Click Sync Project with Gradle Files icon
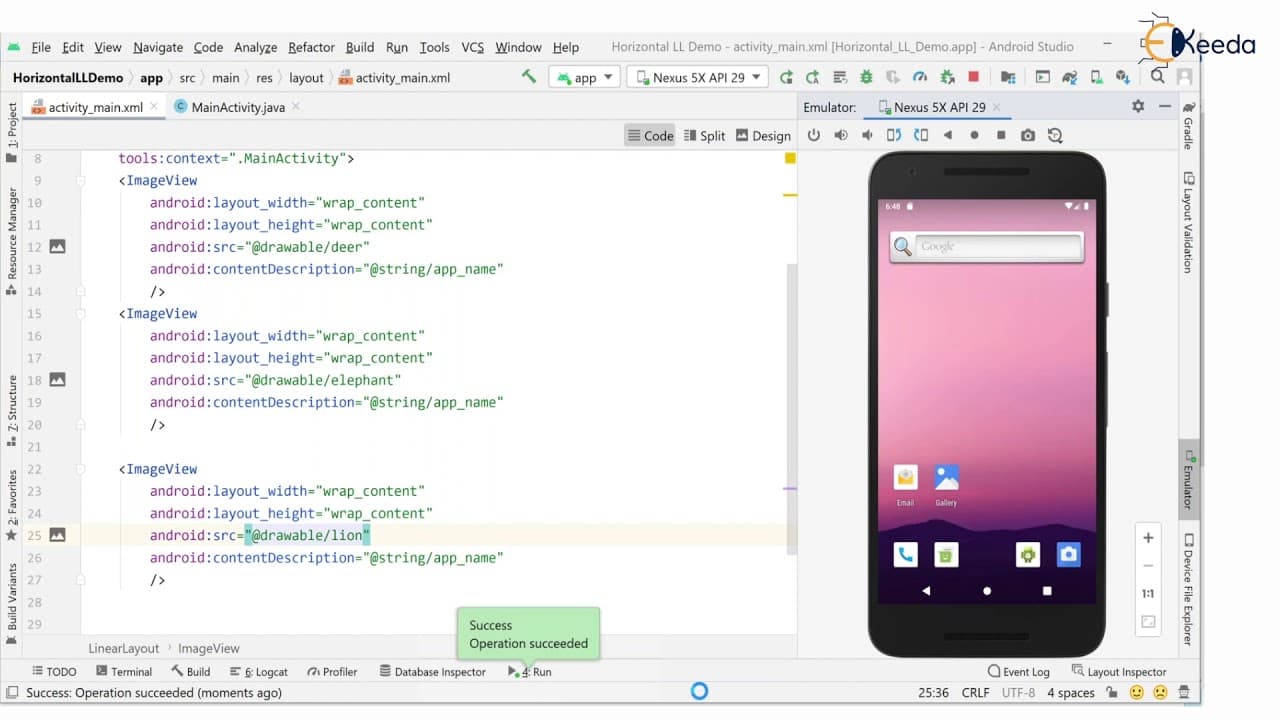This screenshot has height=720, width=1280. (x=1069, y=77)
